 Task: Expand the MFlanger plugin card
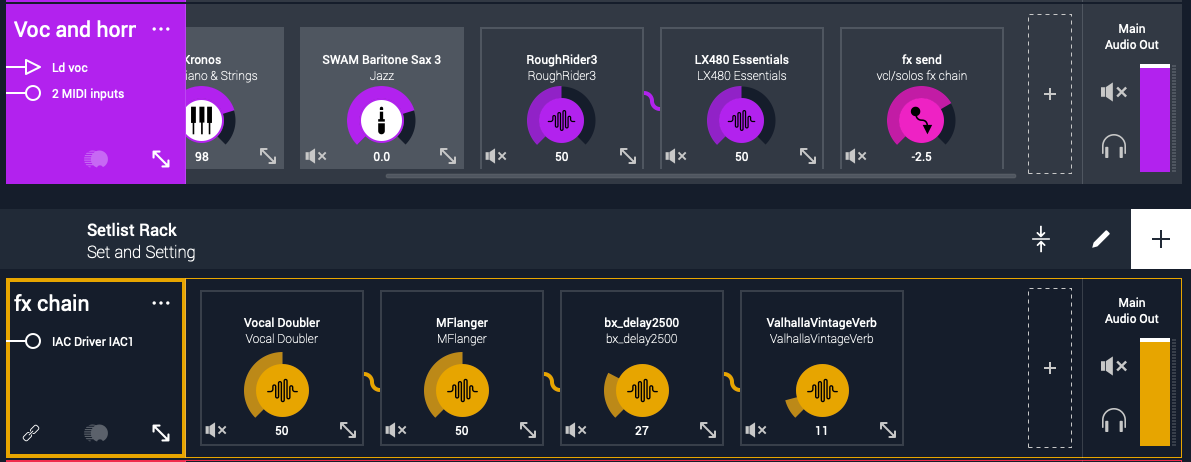pos(528,430)
